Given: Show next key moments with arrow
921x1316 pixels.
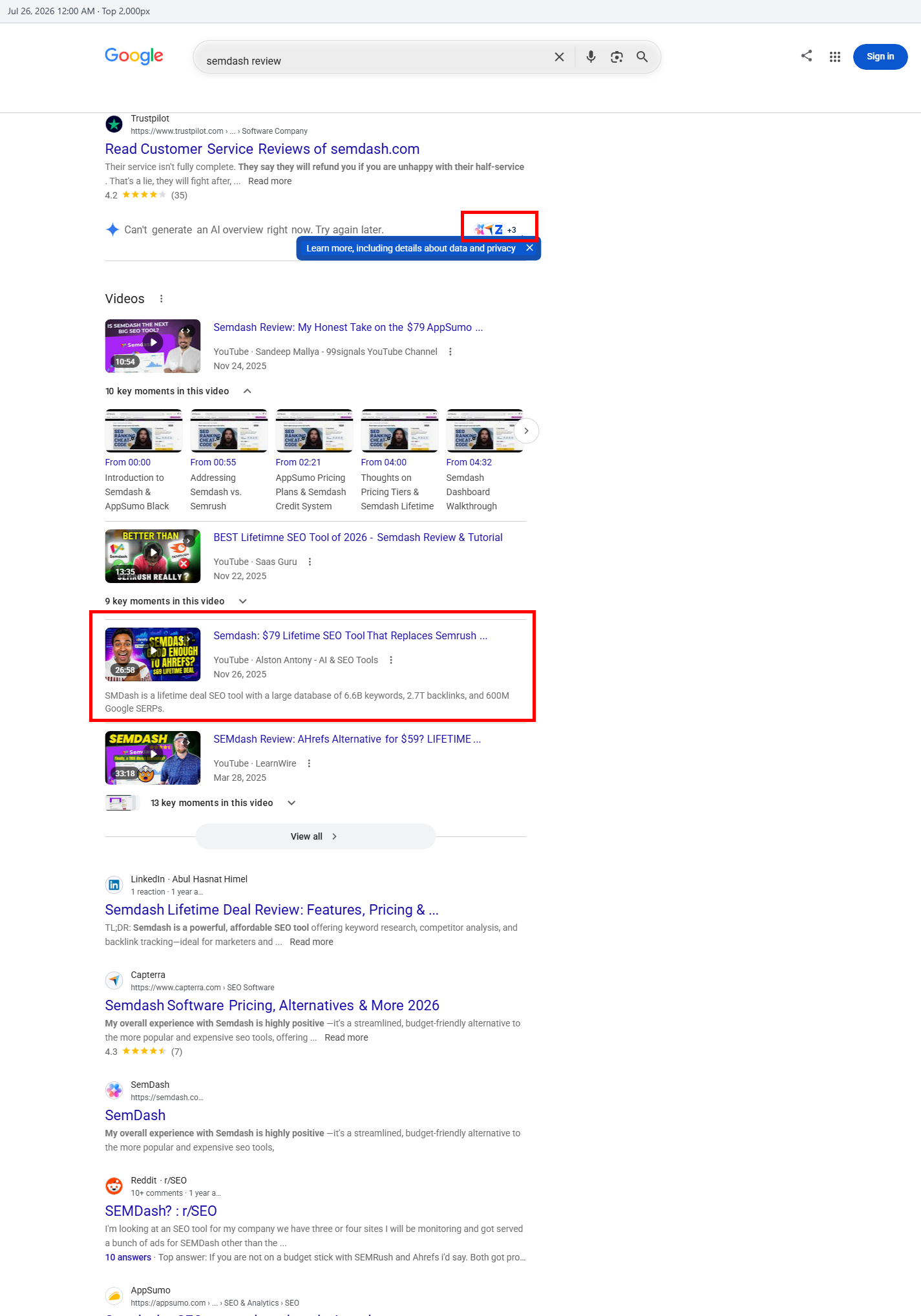Looking at the screenshot, I should (x=526, y=430).
